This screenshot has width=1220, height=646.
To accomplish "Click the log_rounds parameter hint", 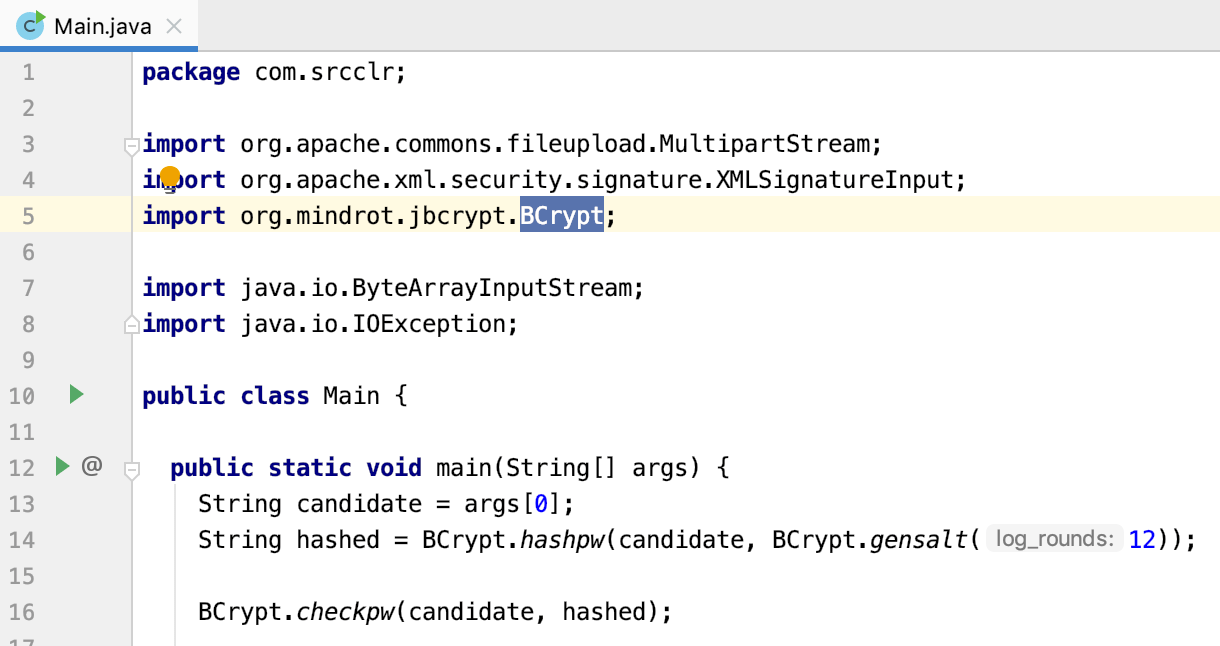I will pyautogui.click(x=1054, y=540).
